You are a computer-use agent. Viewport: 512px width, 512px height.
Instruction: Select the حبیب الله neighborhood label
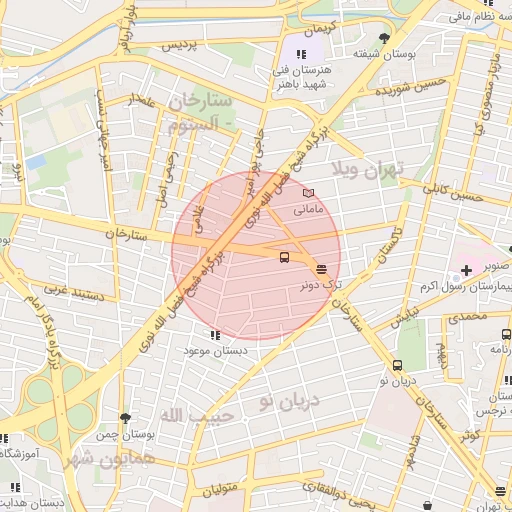coord(197,416)
